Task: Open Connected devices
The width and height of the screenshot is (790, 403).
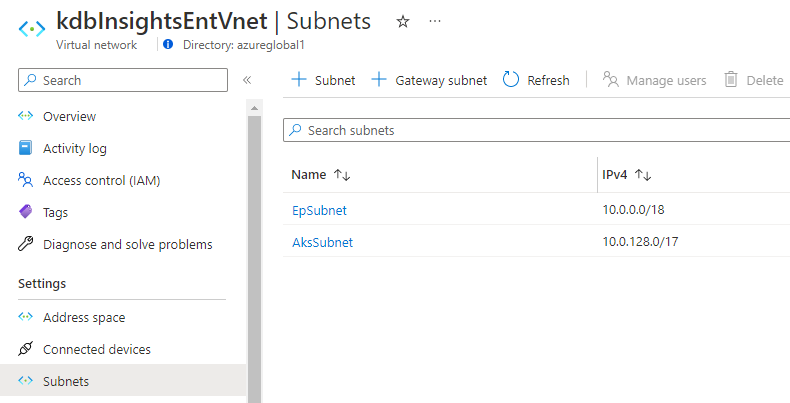Action: tap(97, 350)
